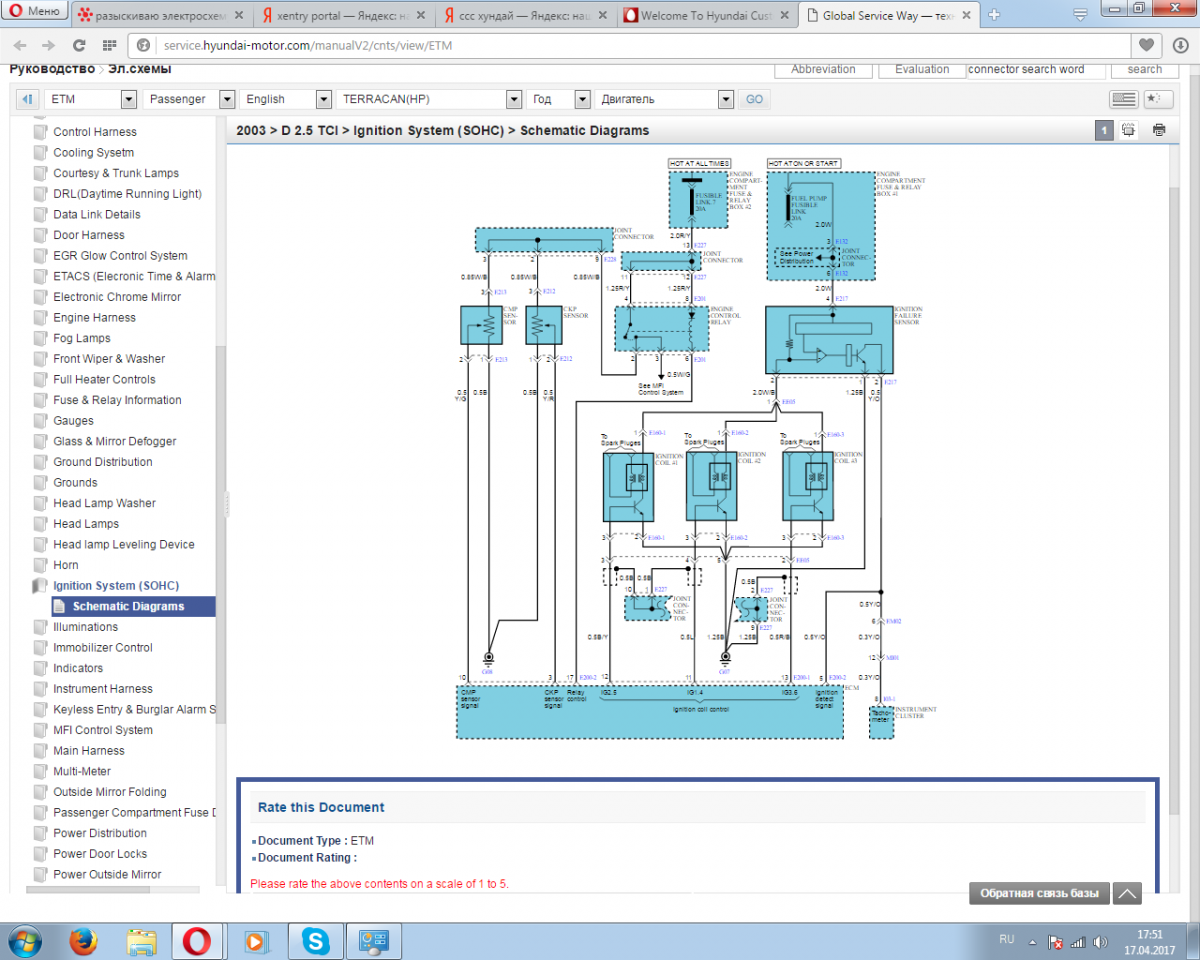Image resolution: width=1200 pixels, height=960 pixels.
Task: Click the Fog Lamps book icon
Action: pyautogui.click(x=40, y=338)
